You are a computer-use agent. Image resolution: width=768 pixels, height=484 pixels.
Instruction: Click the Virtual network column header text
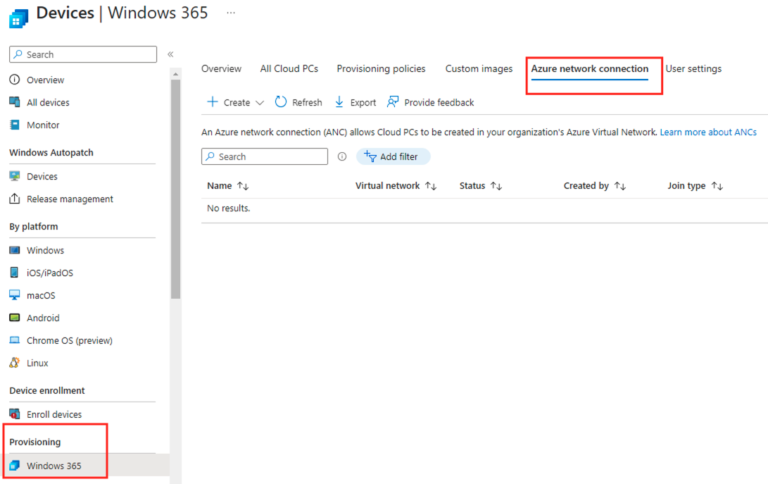[x=387, y=186]
